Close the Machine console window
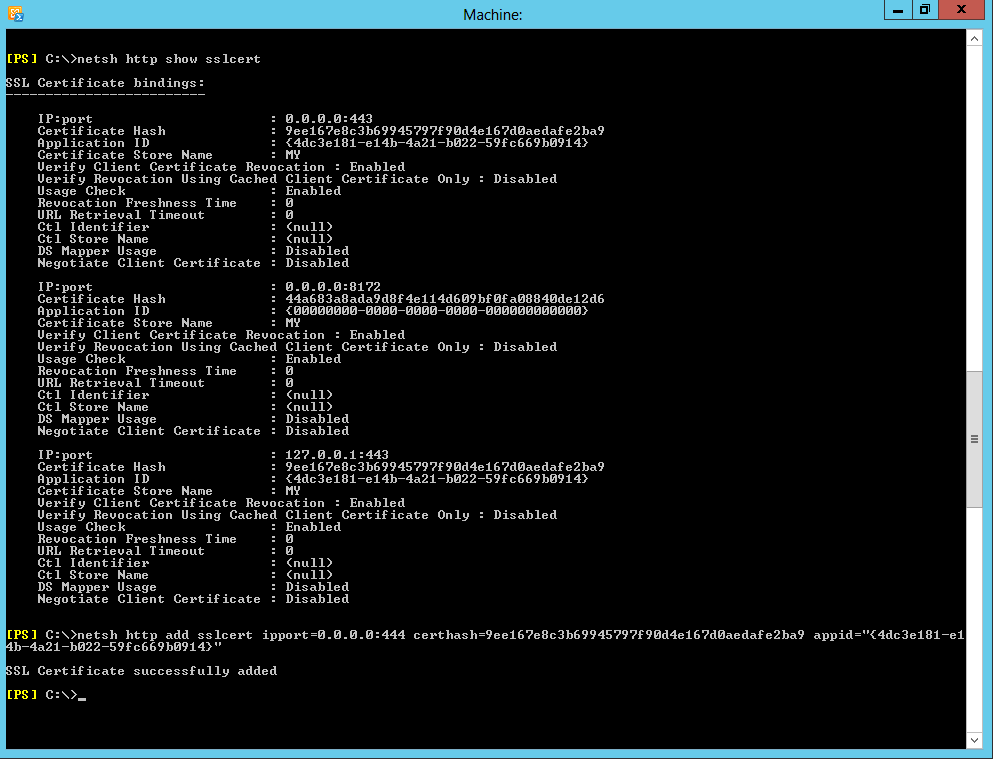The width and height of the screenshot is (993, 759). click(961, 10)
